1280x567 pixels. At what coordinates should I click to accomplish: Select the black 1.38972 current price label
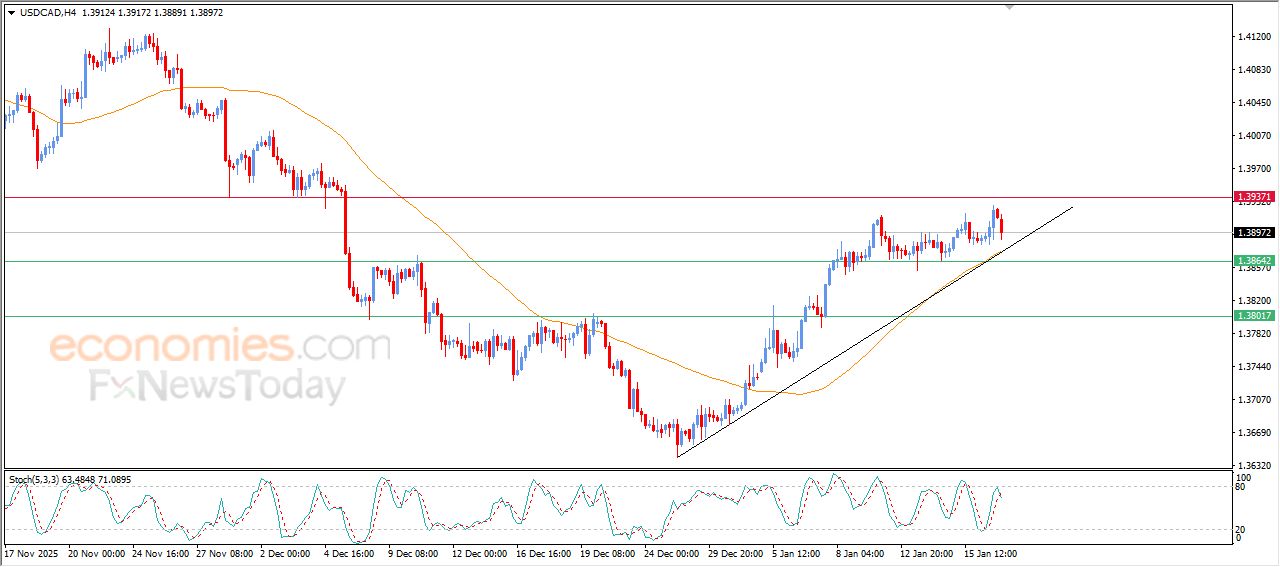pos(1254,233)
